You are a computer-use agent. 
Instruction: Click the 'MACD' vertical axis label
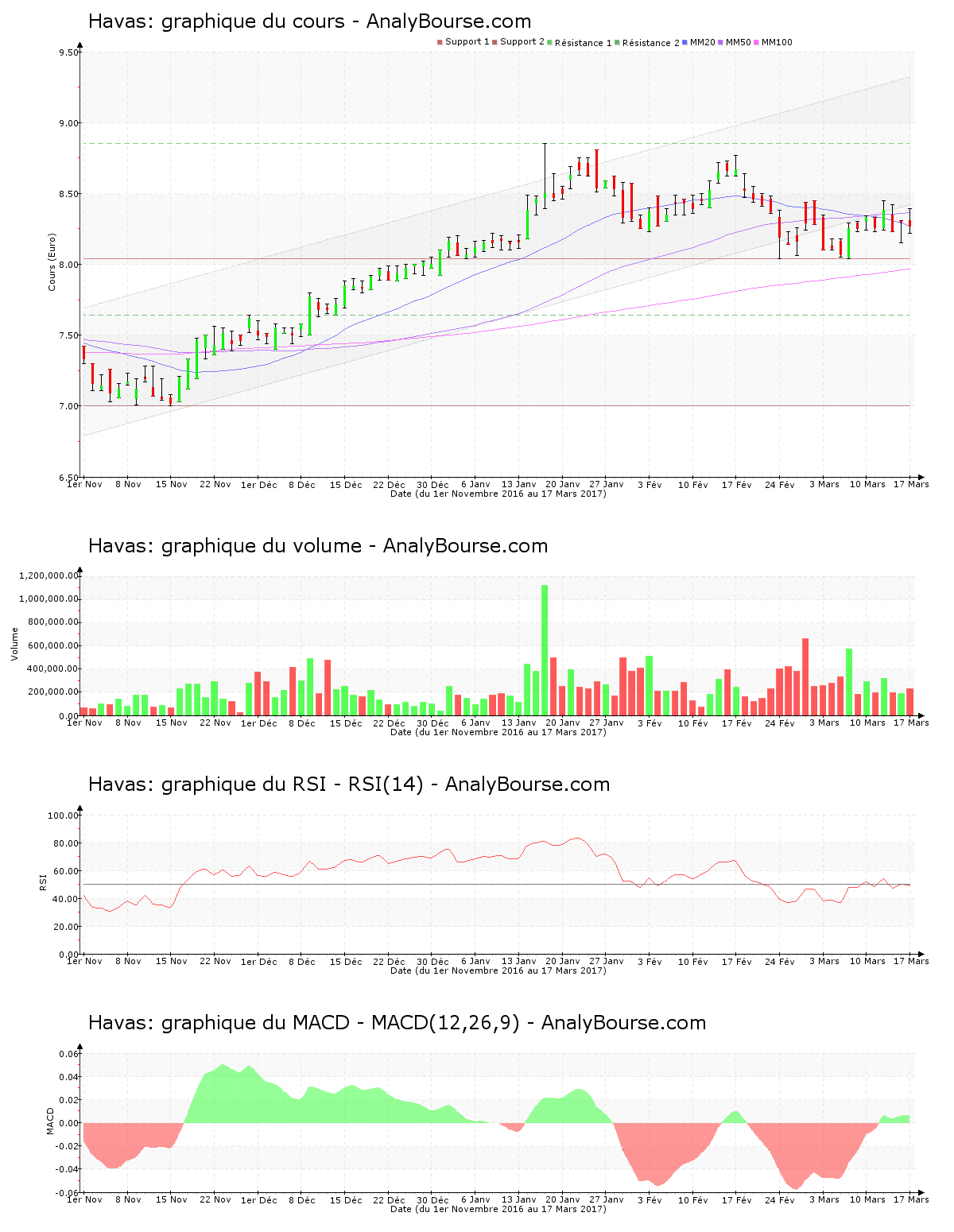click(x=51, y=1121)
